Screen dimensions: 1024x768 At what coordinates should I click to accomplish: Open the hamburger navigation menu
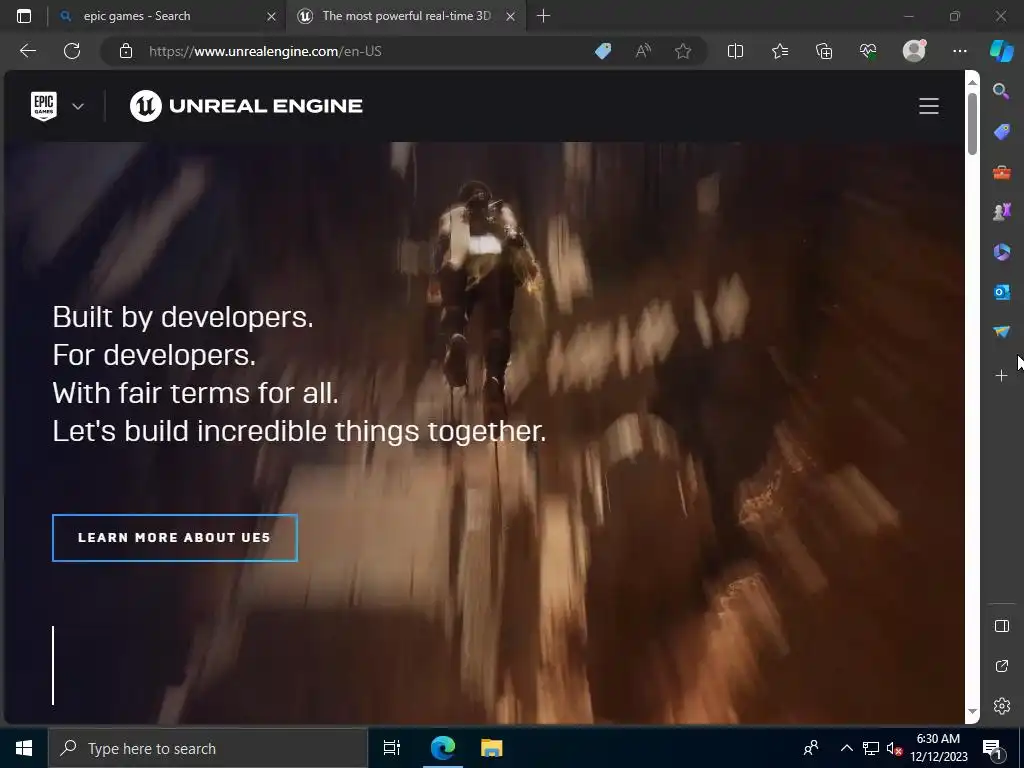[x=929, y=106]
